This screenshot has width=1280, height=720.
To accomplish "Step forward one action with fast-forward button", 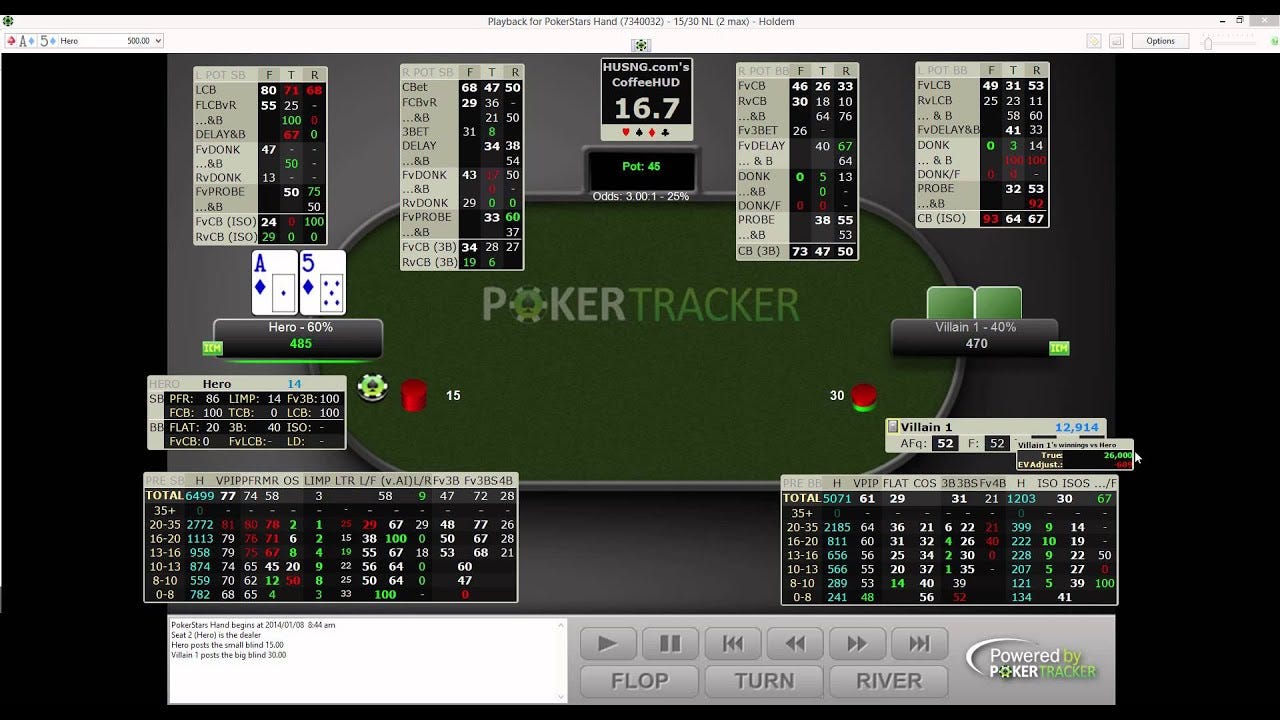I will pyautogui.click(x=857, y=644).
